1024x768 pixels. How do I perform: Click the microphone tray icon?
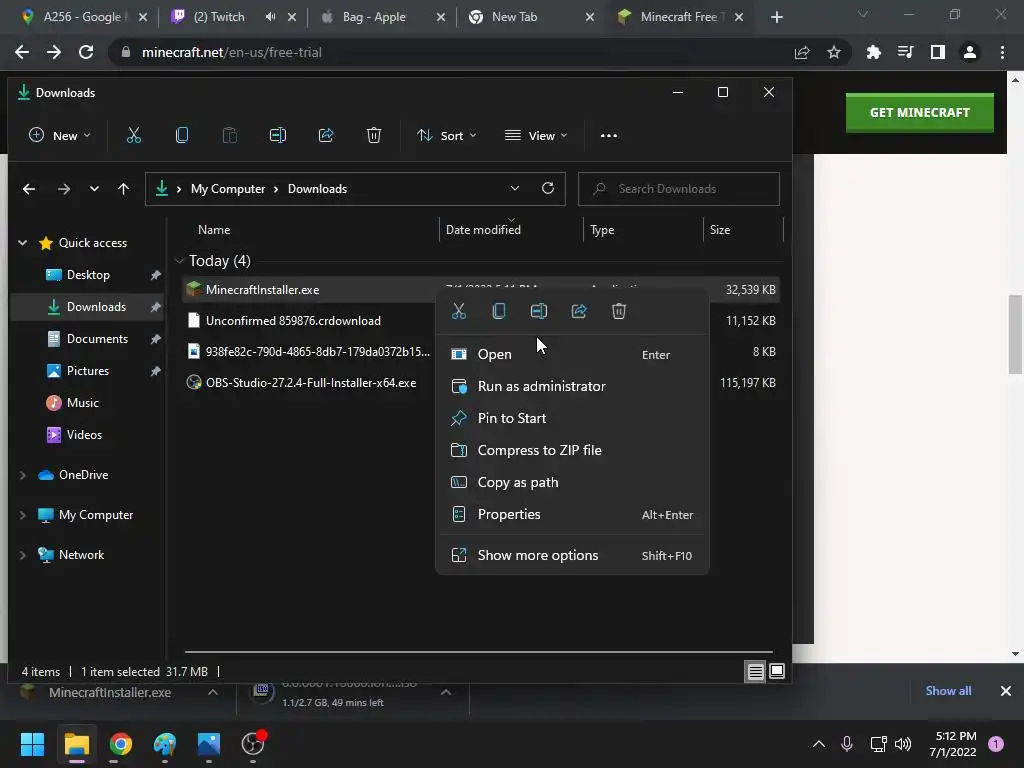(x=847, y=744)
